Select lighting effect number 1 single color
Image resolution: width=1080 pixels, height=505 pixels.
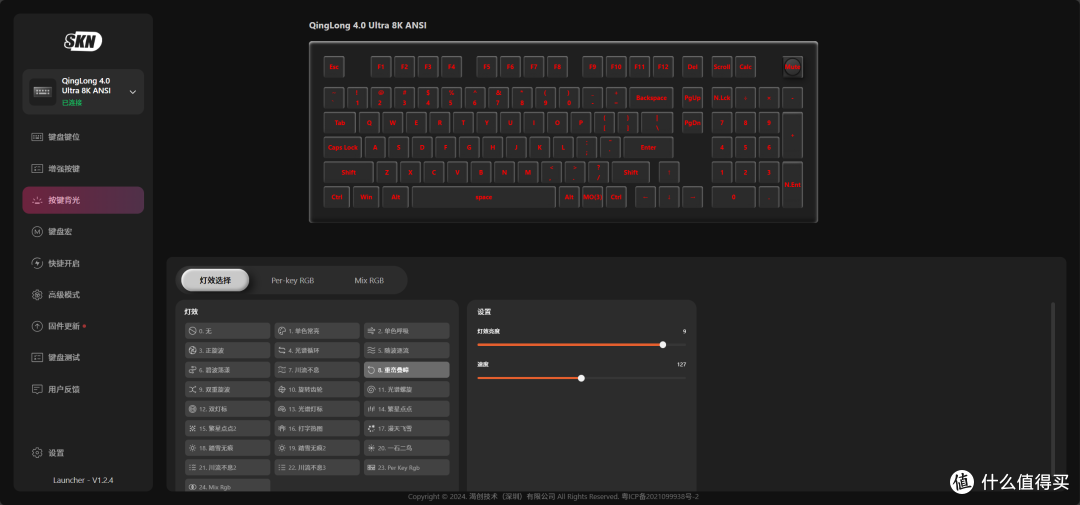(317, 331)
